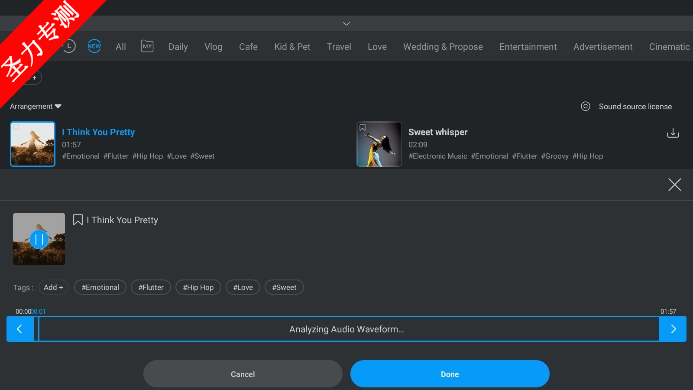
Task: Select the #Sweet tag chip
Action: pyautogui.click(x=284, y=287)
